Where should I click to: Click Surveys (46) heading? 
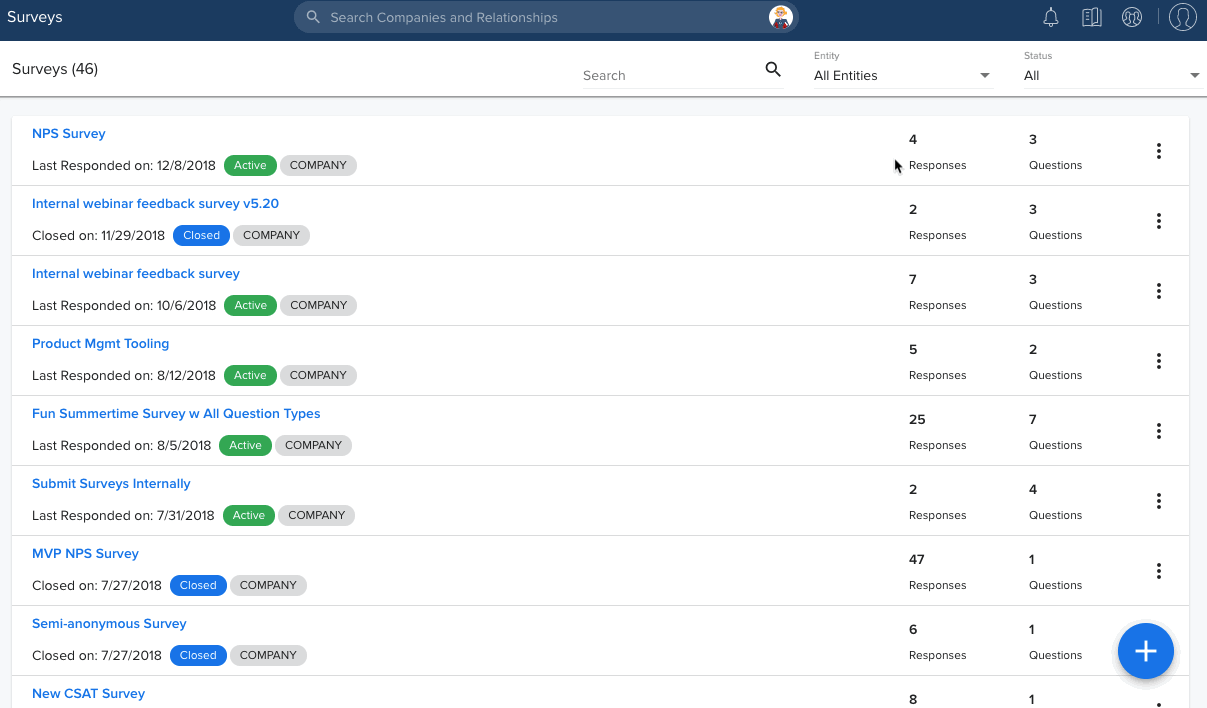pos(55,69)
